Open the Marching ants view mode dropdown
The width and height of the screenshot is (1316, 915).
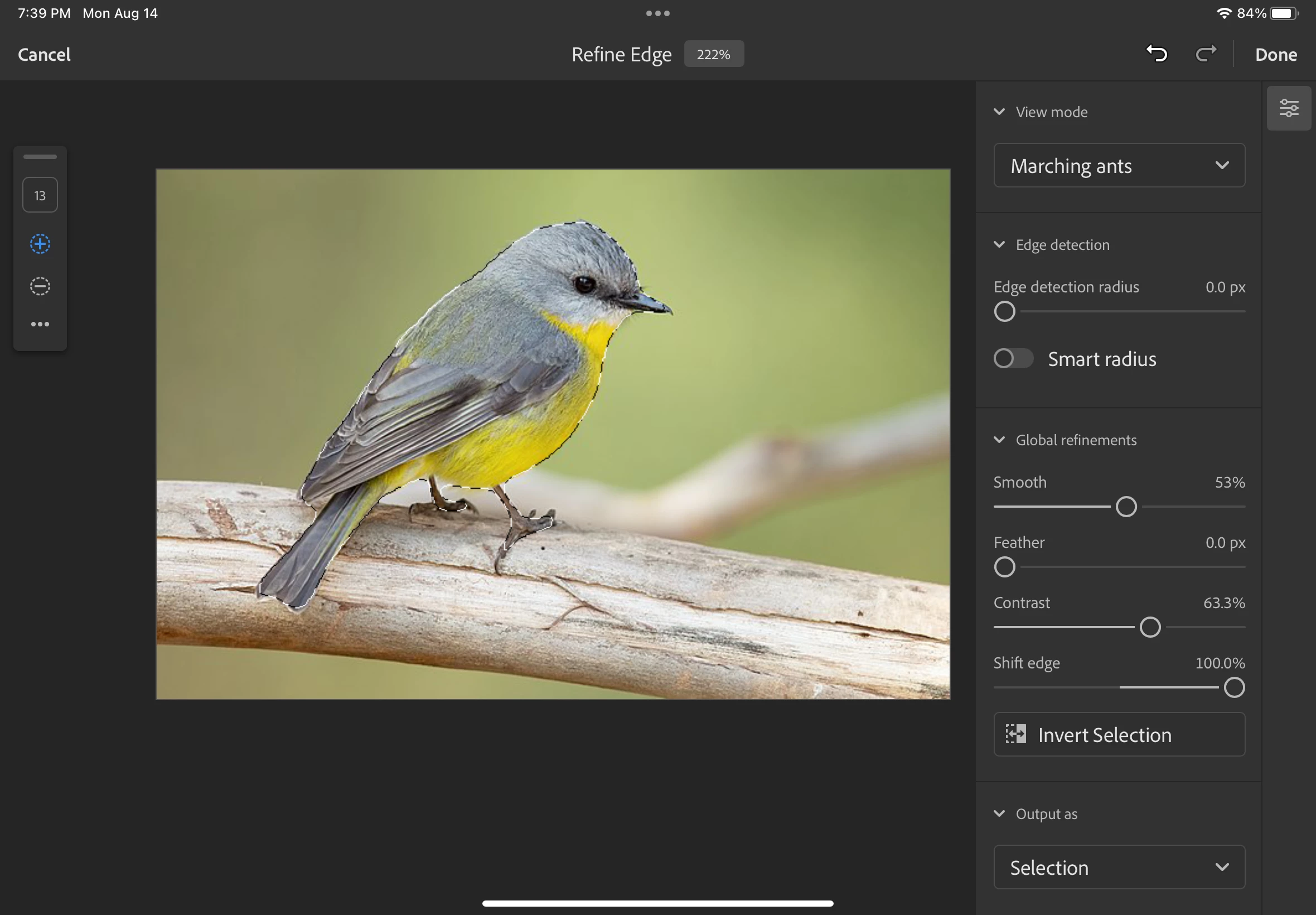[x=1119, y=165]
